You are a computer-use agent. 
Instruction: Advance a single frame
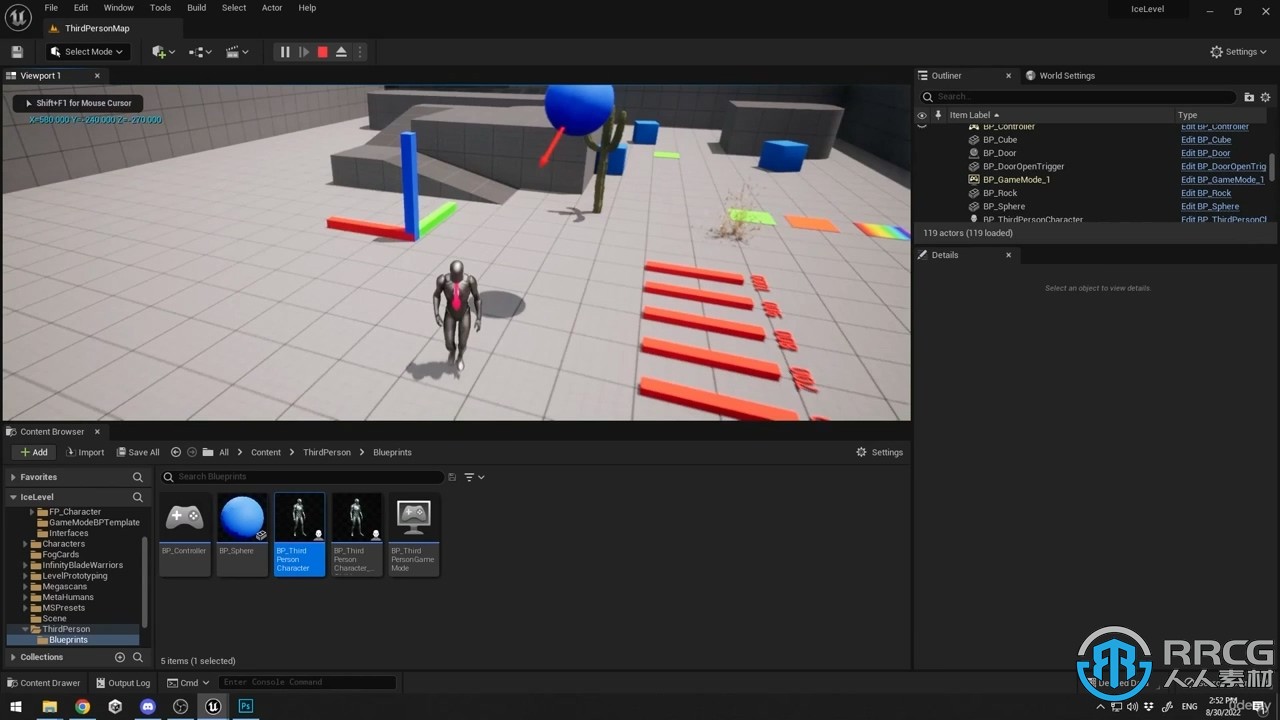(304, 52)
